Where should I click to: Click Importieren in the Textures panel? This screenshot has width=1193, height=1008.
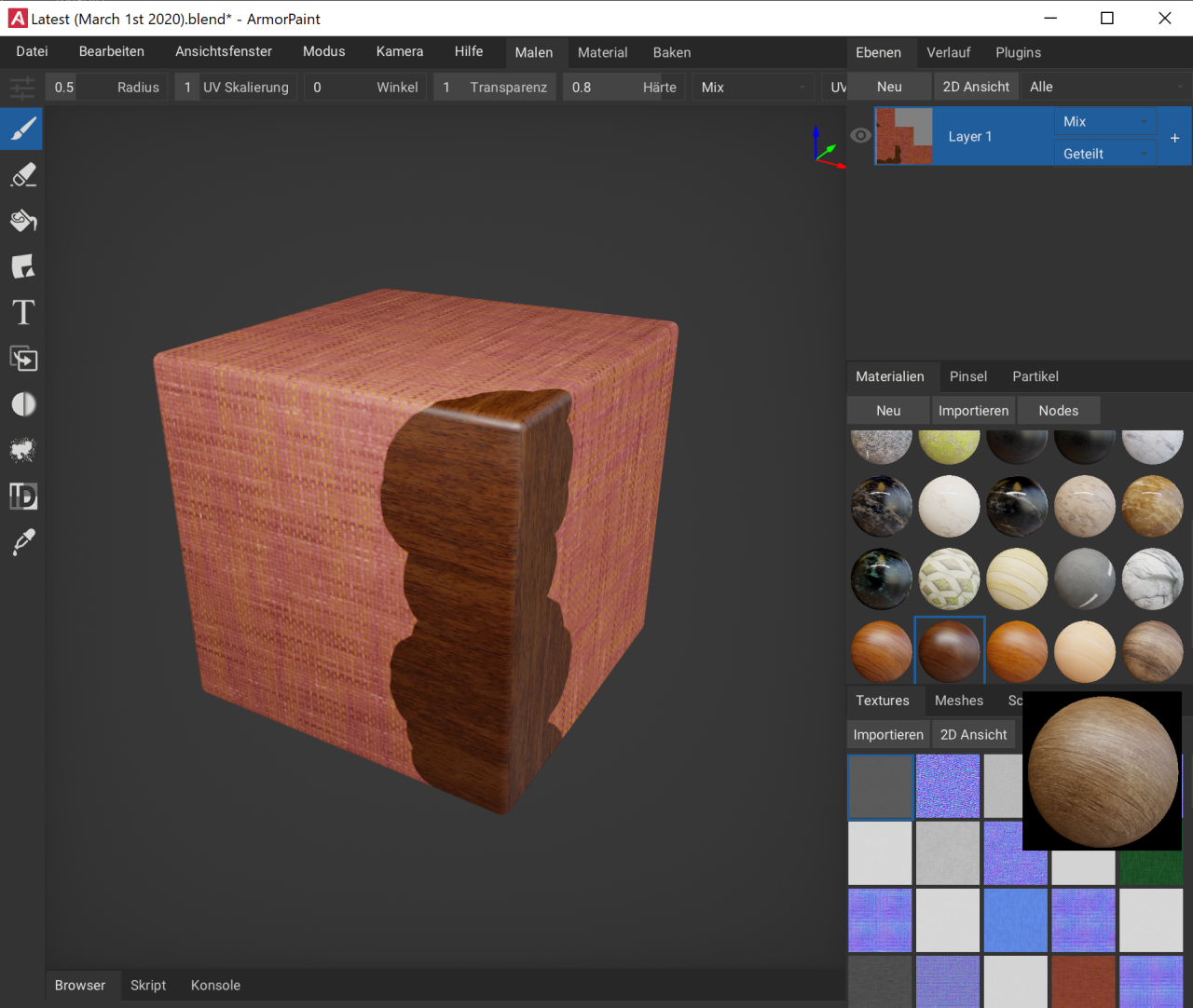[887, 735]
